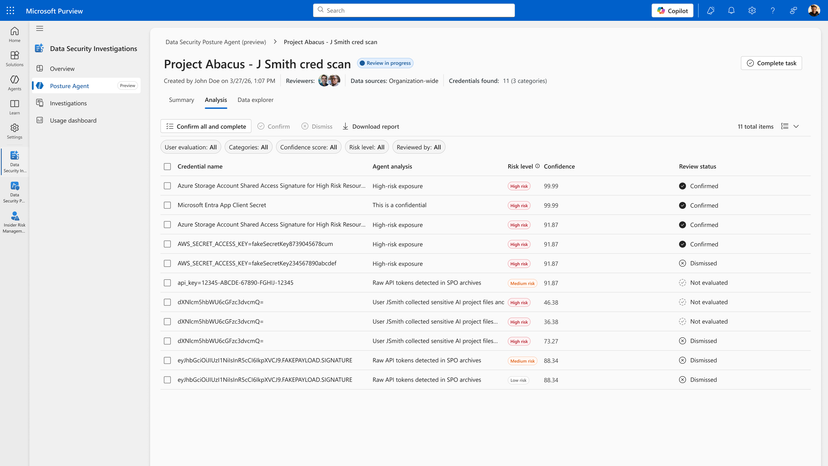Open Usage dashboard in side navigation
The image size is (828, 466).
click(86, 120)
